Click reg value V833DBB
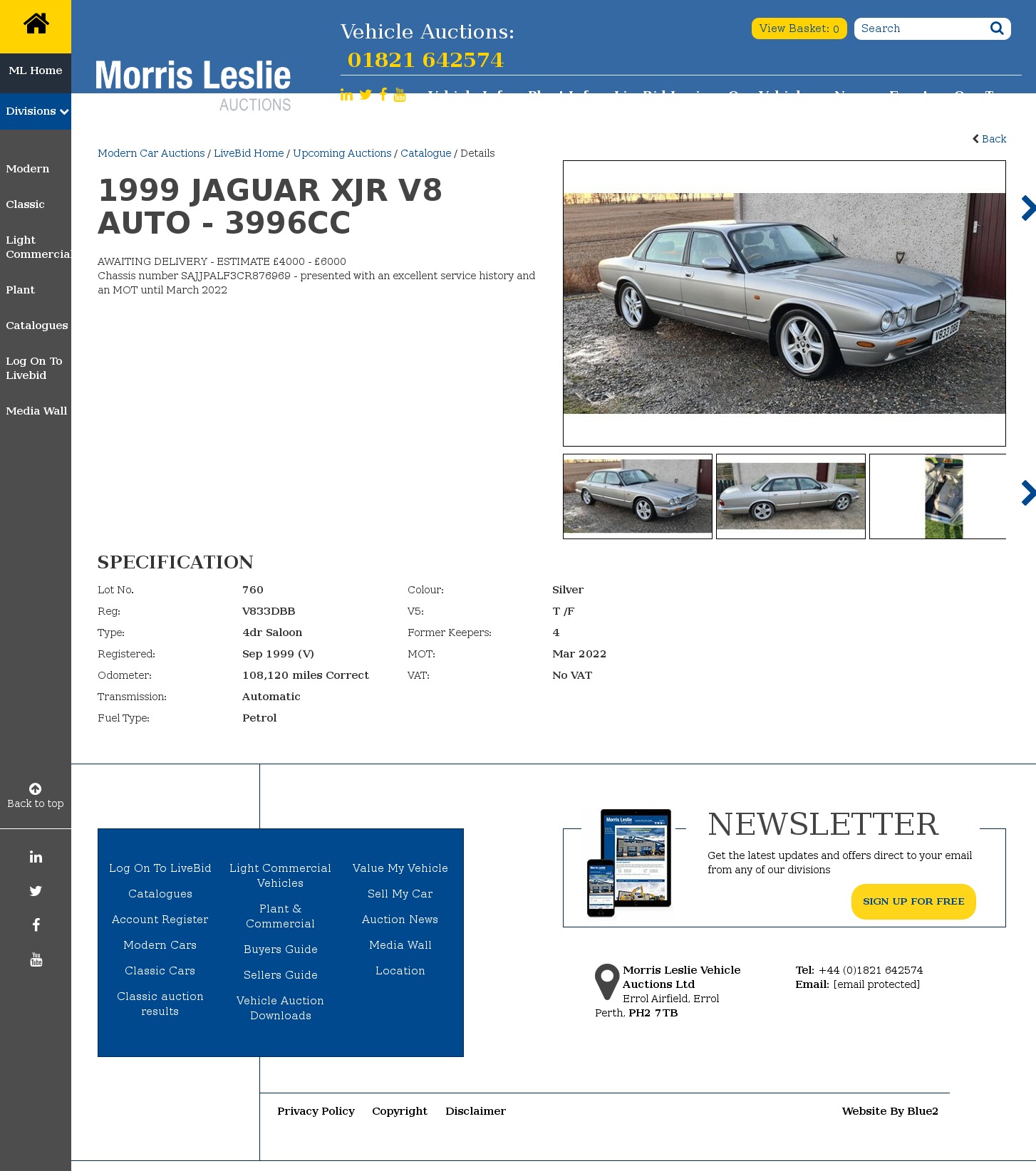Screen dimensions: 1036x1171 (x=269, y=611)
